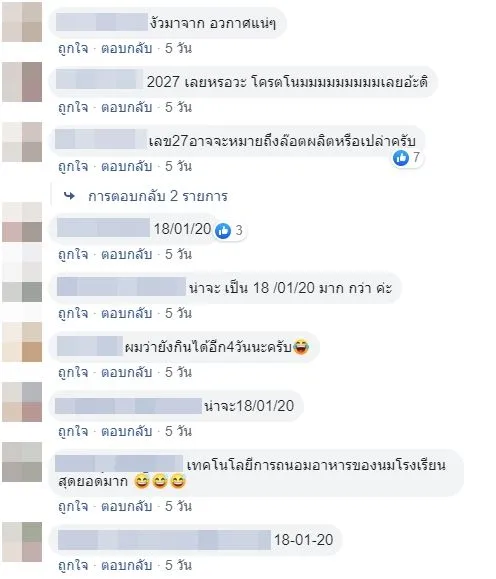The width and height of the screenshot is (496, 579).
Task: Click ตอบกลับ under the ผมว่ายังกินได้อีก4วัน comment
Action: (x=127, y=373)
